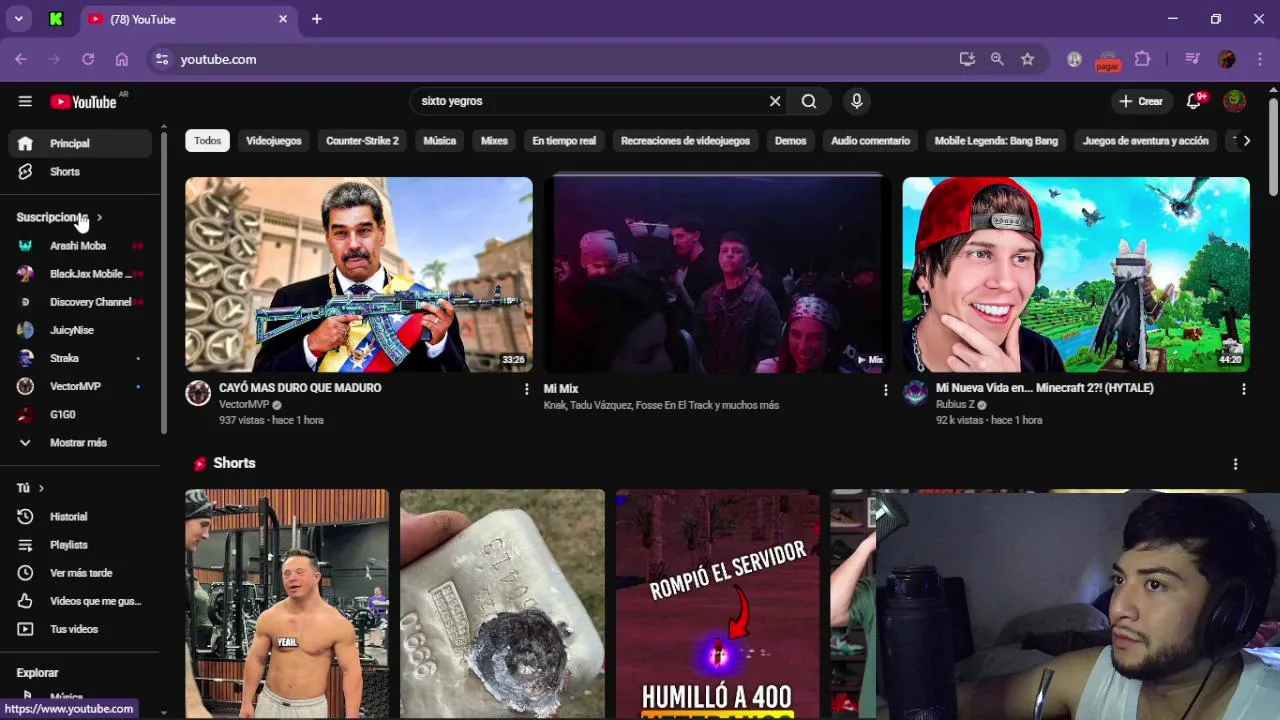Image resolution: width=1280 pixels, height=720 pixels.
Task: Open Tus videos in the sidebar
Action: click(x=80, y=629)
